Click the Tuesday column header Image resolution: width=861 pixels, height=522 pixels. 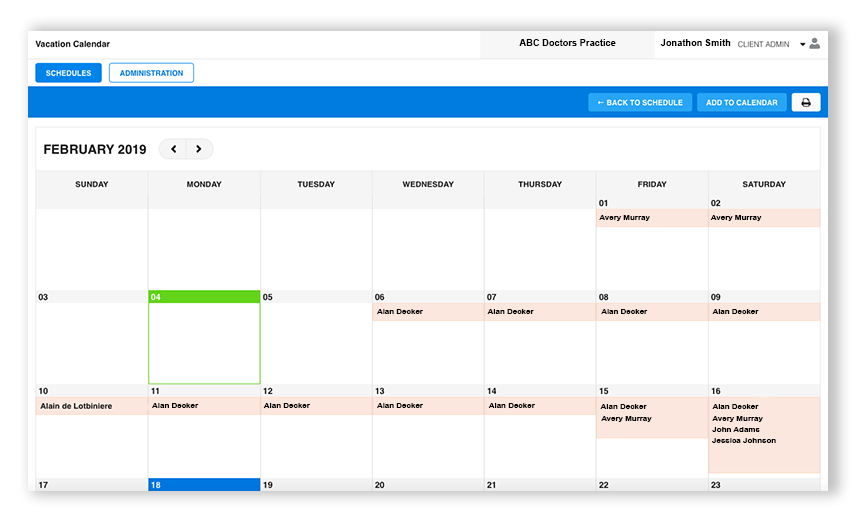pos(316,184)
